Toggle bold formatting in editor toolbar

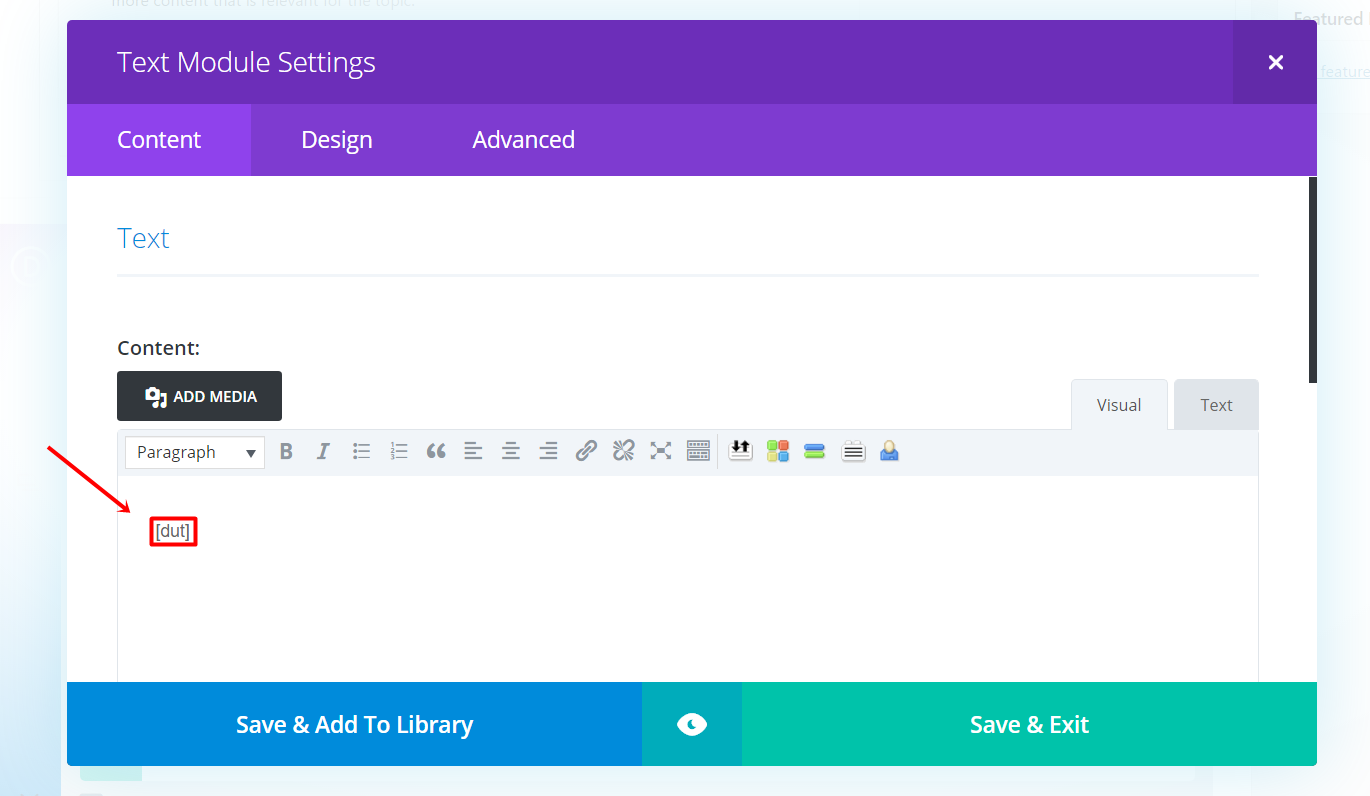pyautogui.click(x=286, y=452)
